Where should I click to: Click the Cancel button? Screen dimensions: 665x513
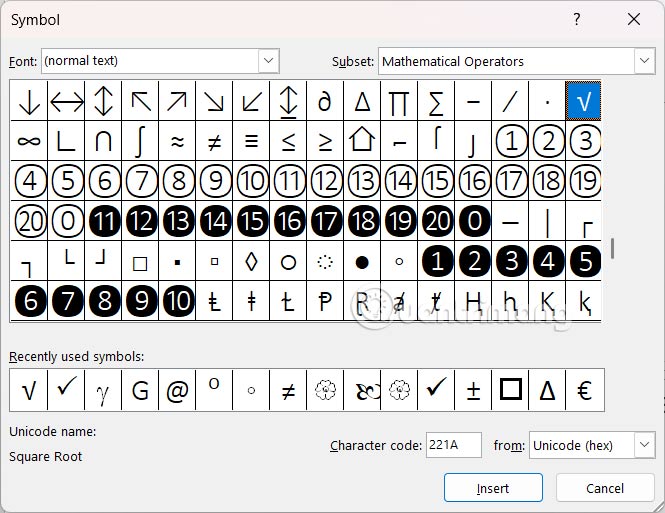605,488
